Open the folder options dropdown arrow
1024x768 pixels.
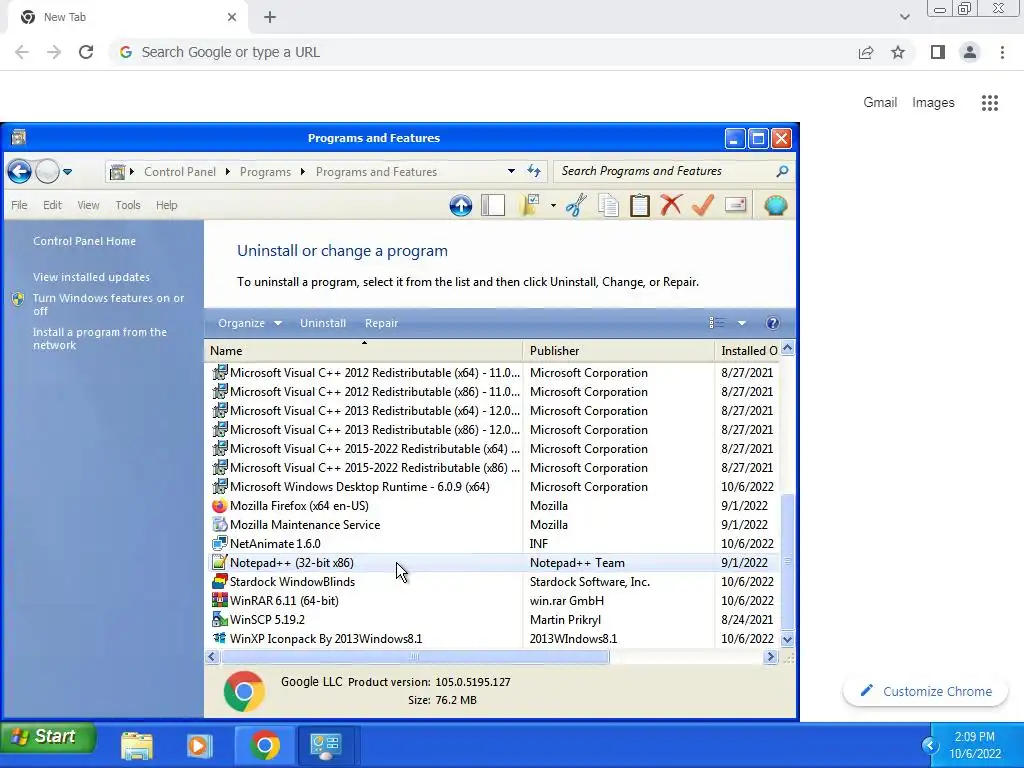pyautogui.click(x=553, y=205)
